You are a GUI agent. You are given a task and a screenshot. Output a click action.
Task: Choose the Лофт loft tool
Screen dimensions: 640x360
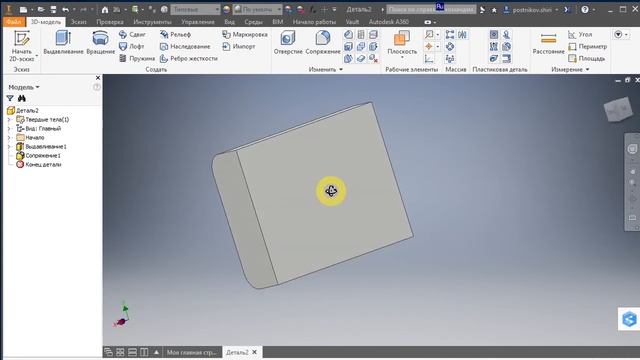[x=131, y=47]
